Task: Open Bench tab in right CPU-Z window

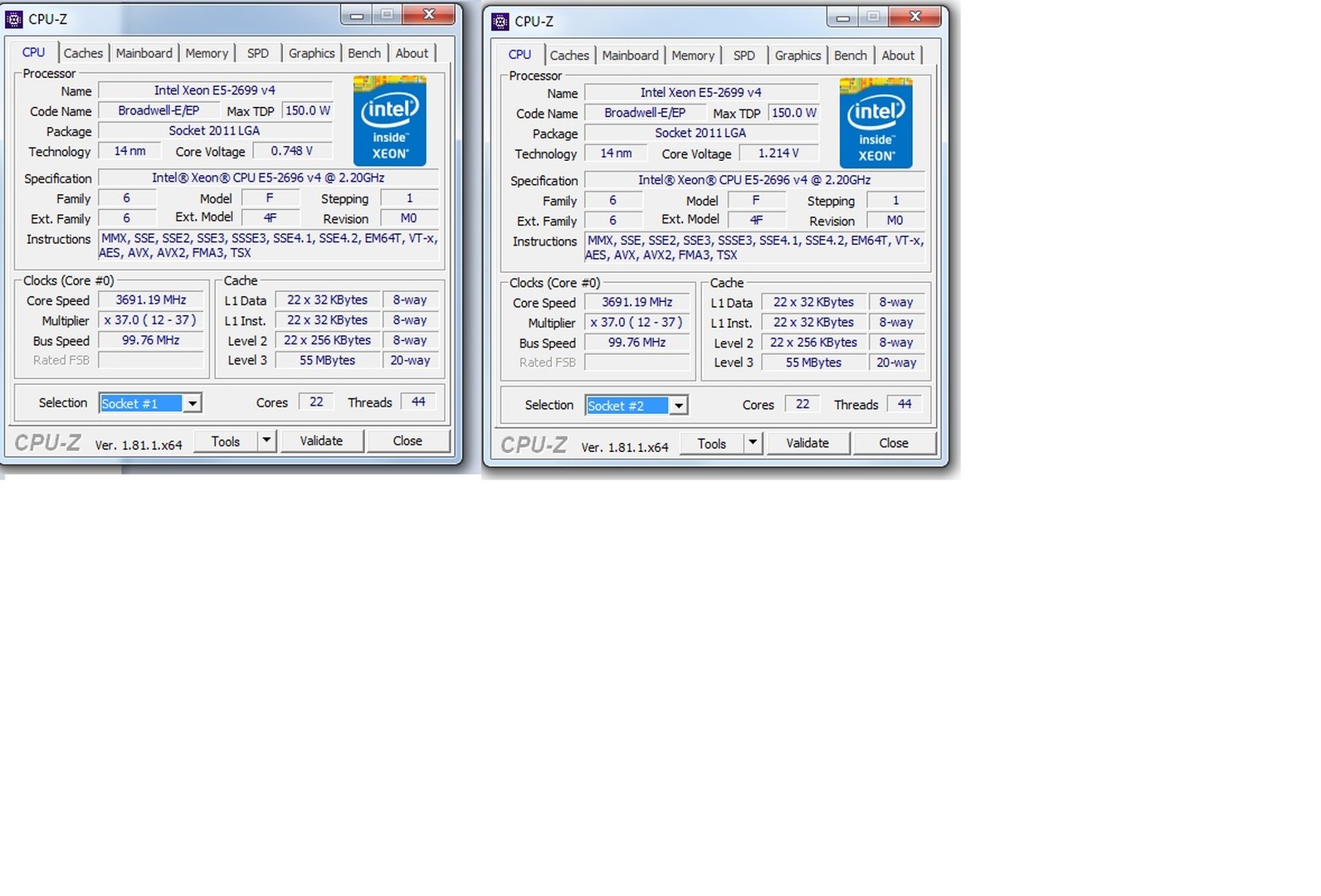Action: click(x=851, y=56)
